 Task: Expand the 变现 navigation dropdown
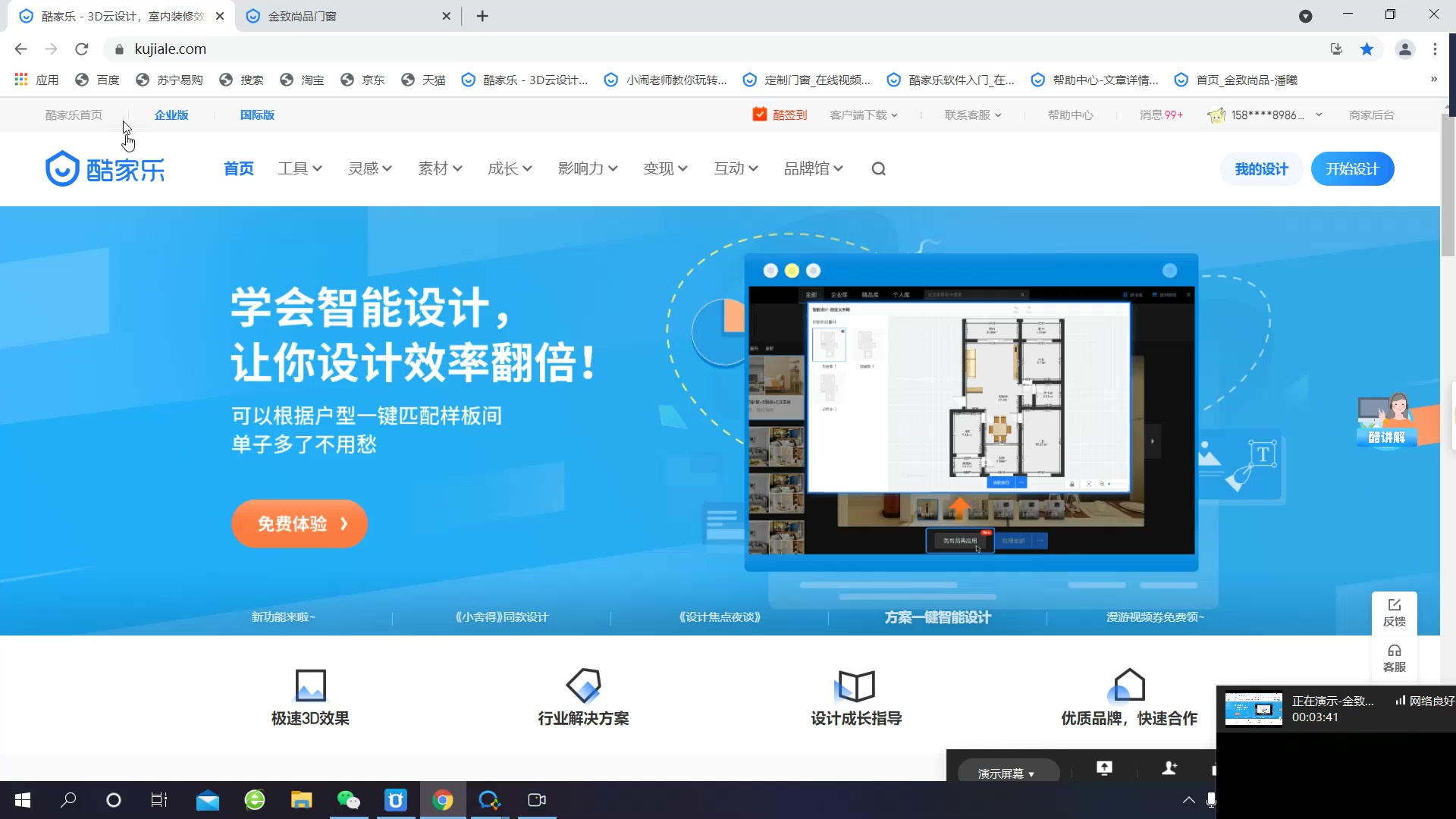(665, 168)
